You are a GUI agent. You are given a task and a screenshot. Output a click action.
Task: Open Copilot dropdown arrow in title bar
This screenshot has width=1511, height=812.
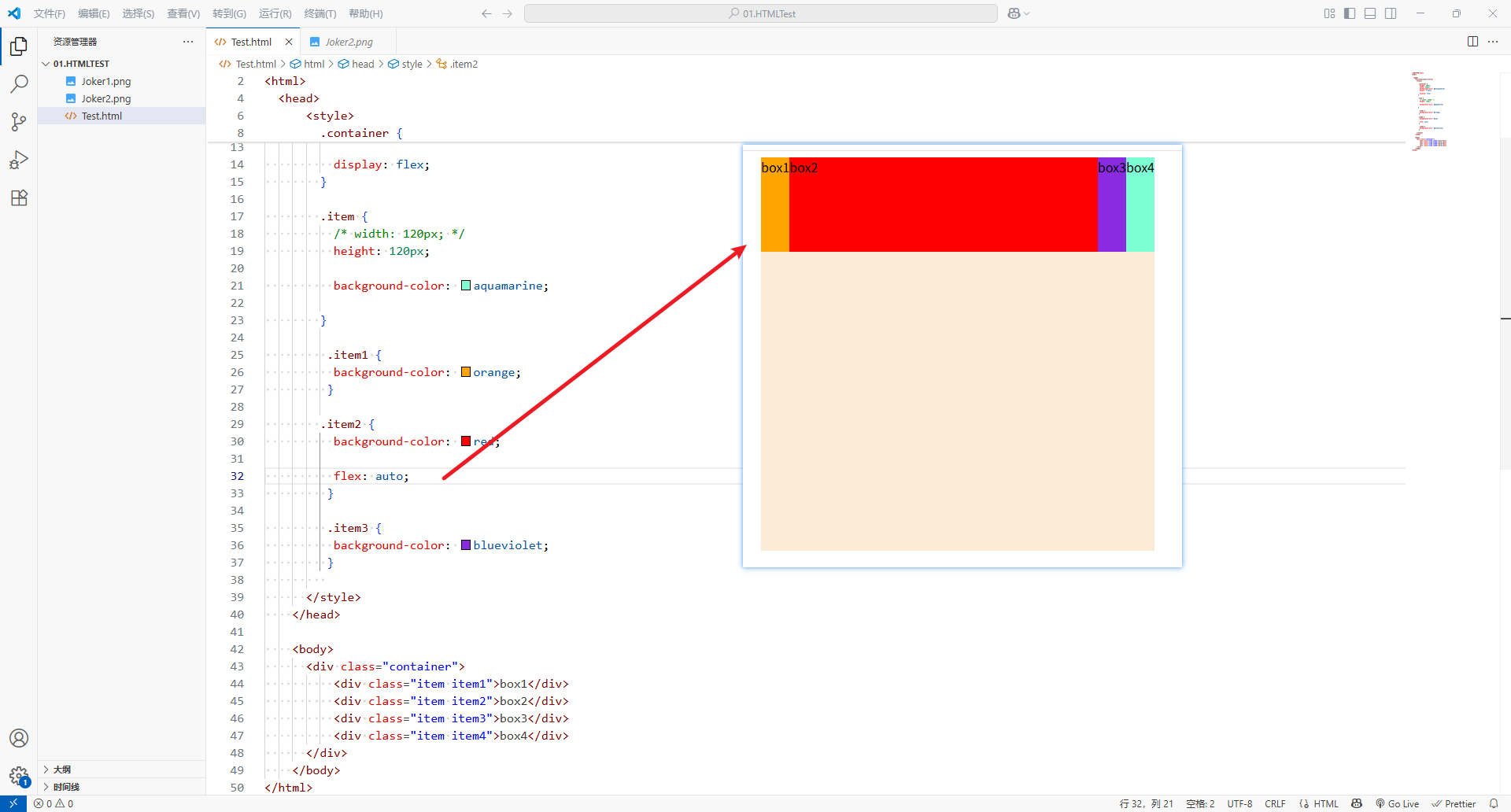pyautogui.click(x=1026, y=13)
